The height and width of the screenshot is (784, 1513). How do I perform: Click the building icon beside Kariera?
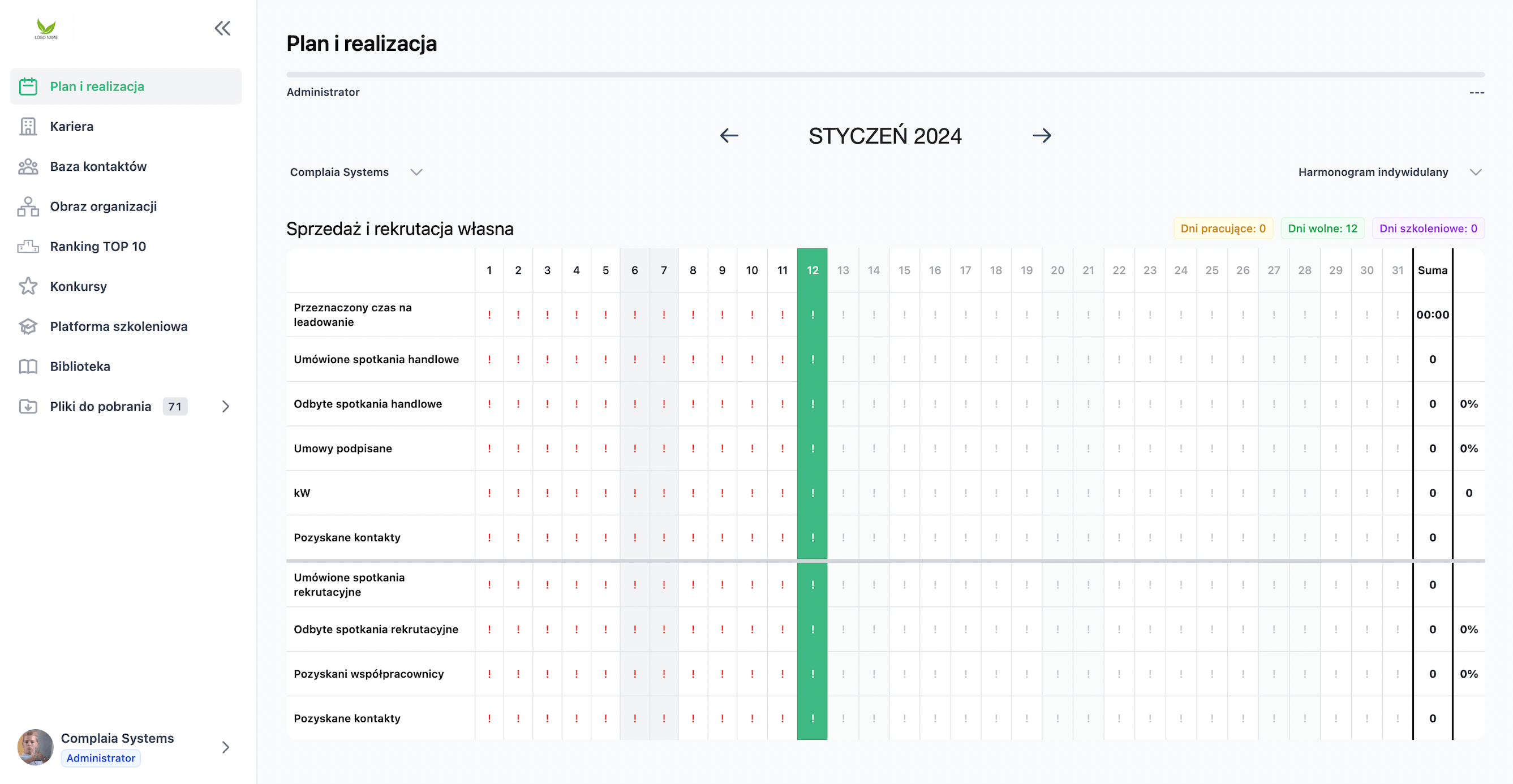tap(28, 126)
